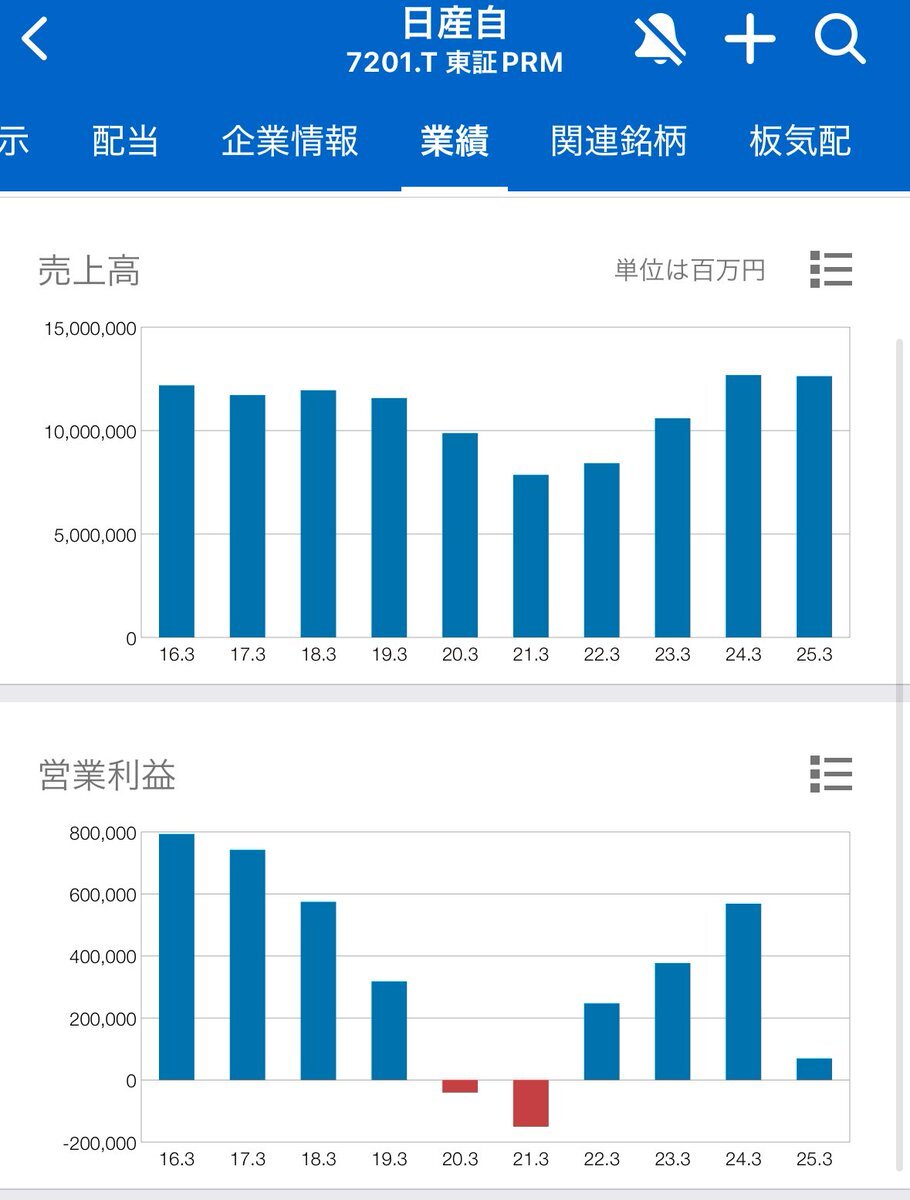
Task: Open search with the magnifier icon
Action: click(839, 40)
